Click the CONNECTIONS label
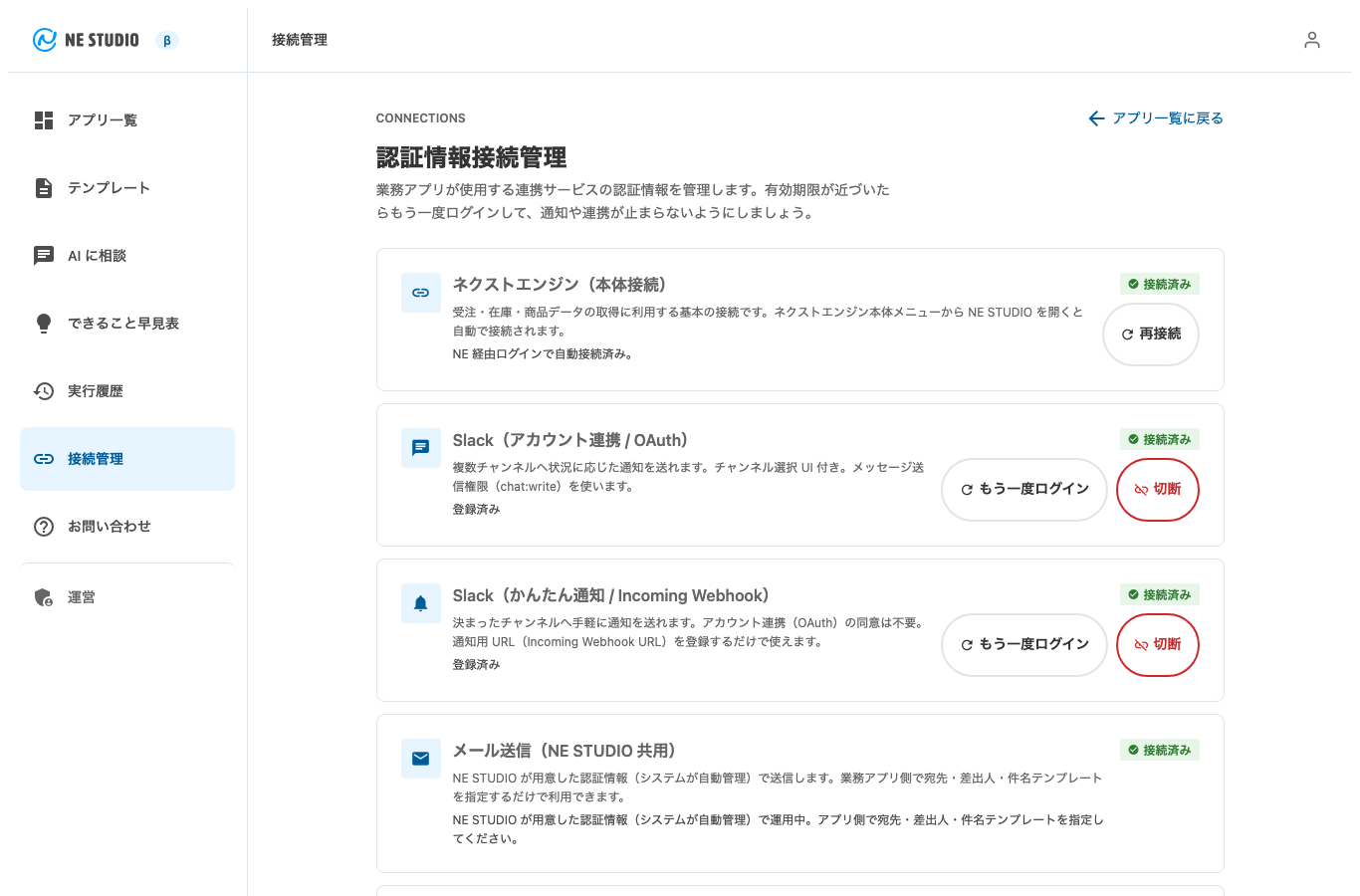The width and height of the screenshot is (1360, 896). (421, 118)
